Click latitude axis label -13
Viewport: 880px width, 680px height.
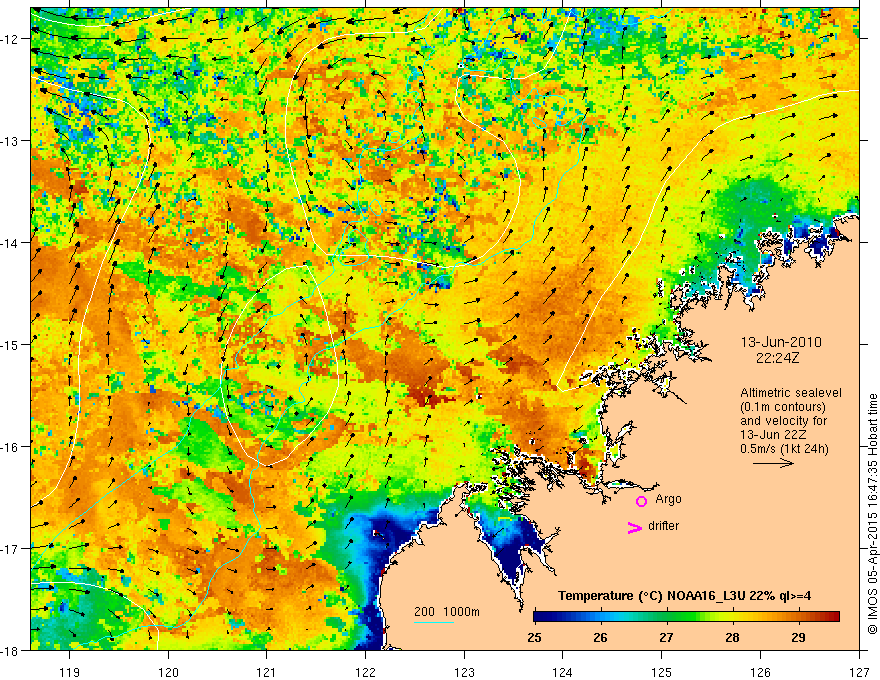10,141
